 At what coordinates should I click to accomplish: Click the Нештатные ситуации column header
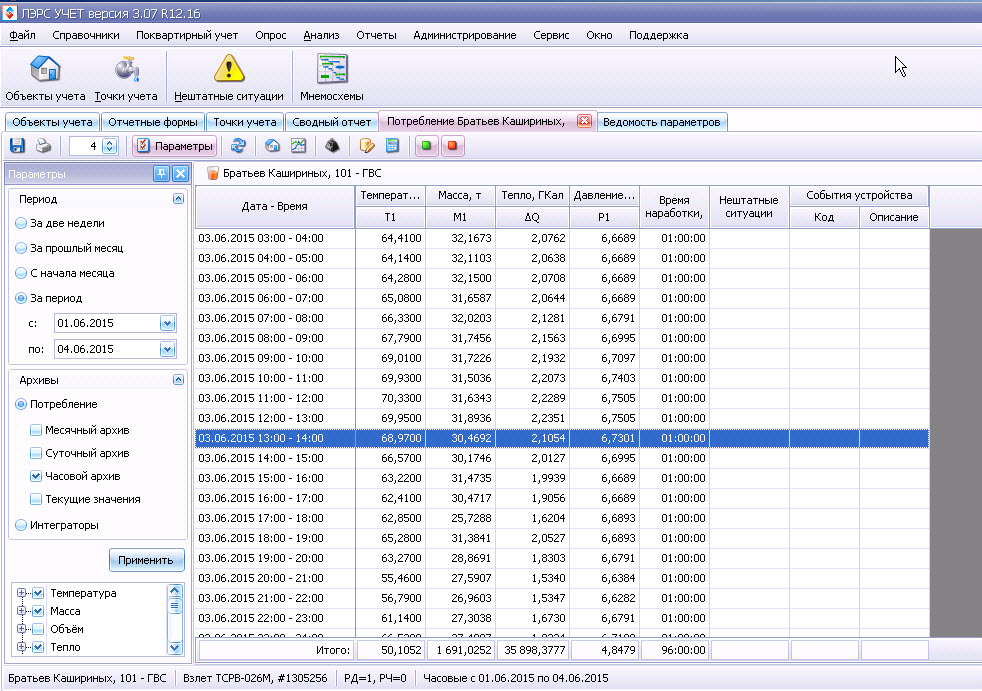coord(748,206)
